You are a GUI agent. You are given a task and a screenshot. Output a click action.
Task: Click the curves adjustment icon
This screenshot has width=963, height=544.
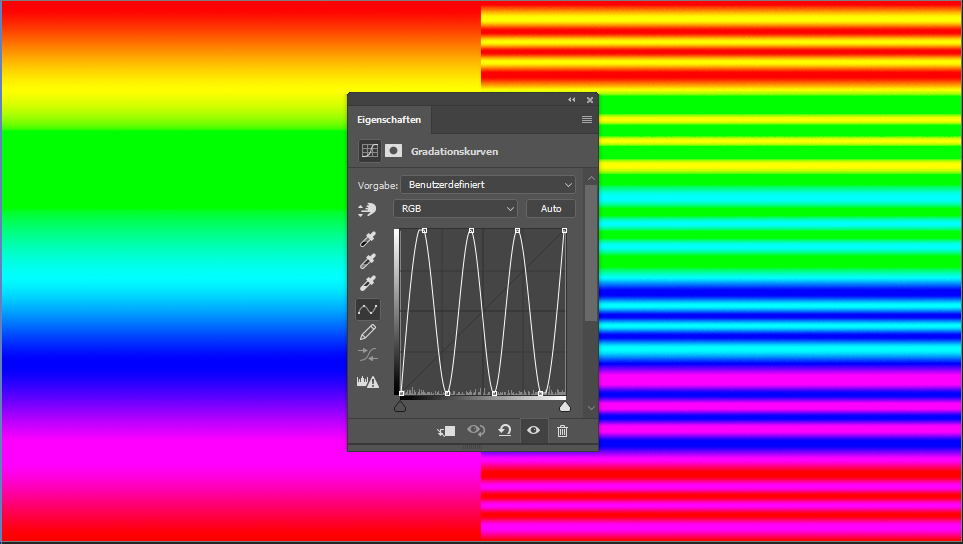coord(370,151)
